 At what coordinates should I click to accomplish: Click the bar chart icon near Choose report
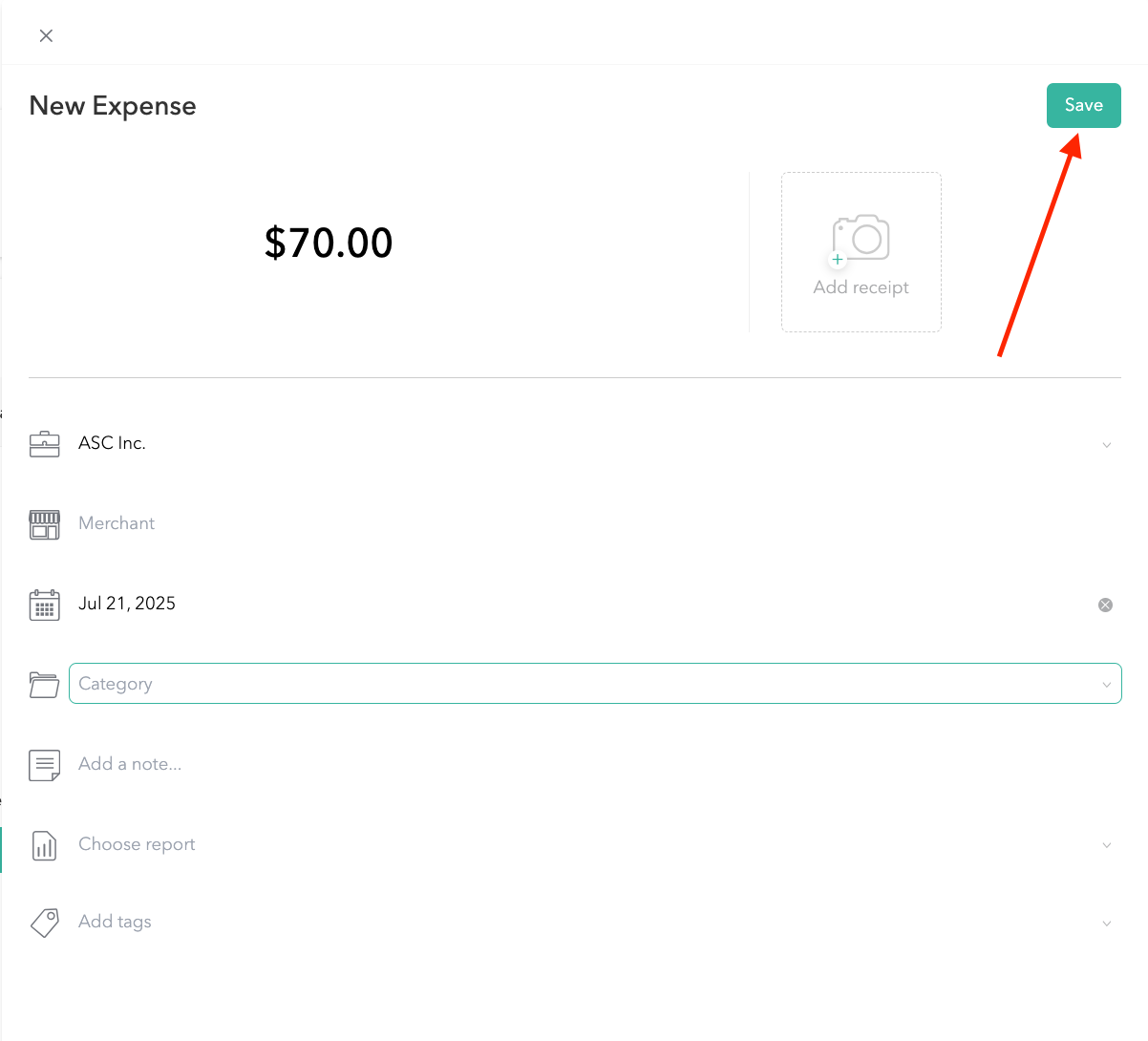44,844
